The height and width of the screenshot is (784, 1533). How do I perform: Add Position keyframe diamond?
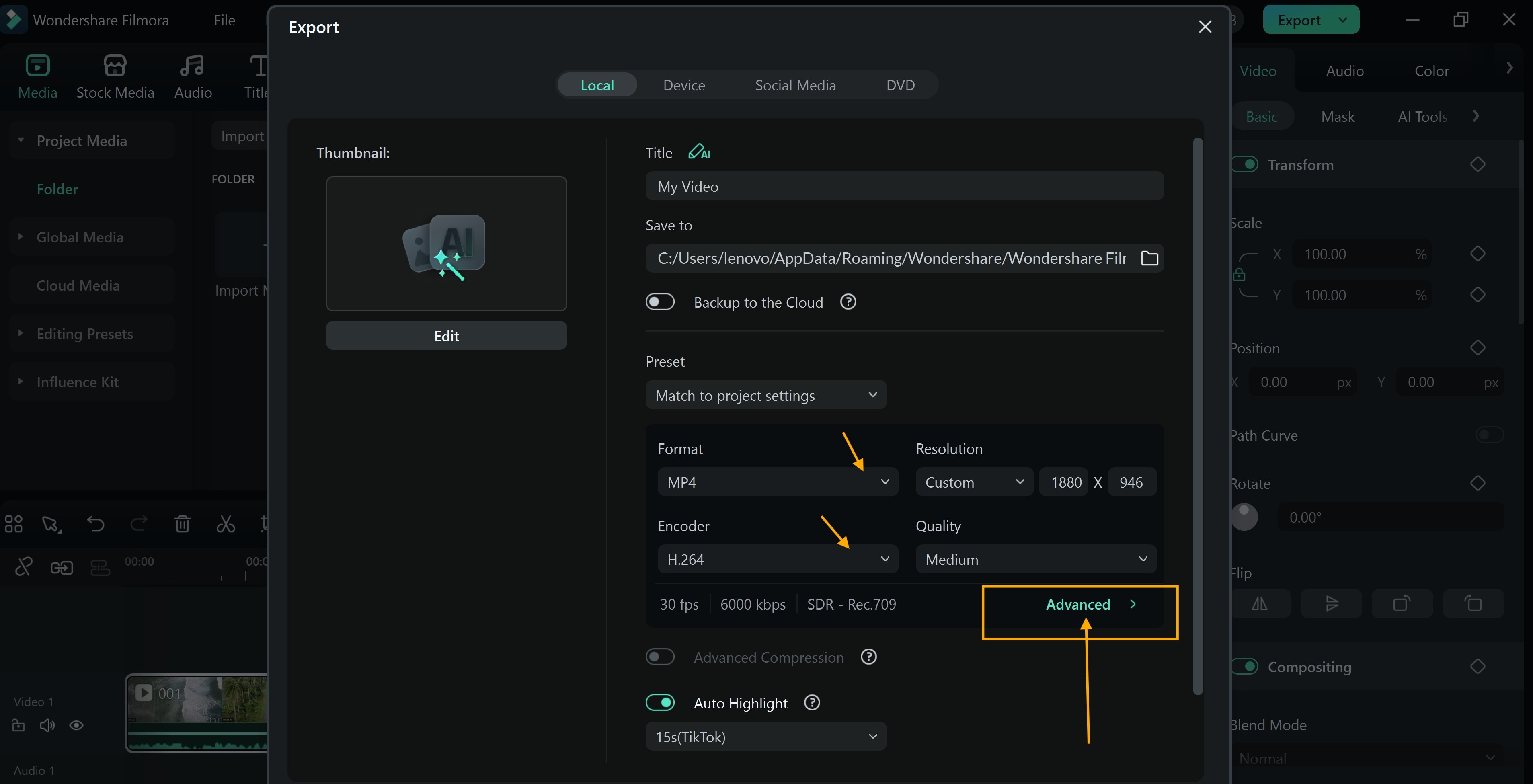tap(1478, 348)
